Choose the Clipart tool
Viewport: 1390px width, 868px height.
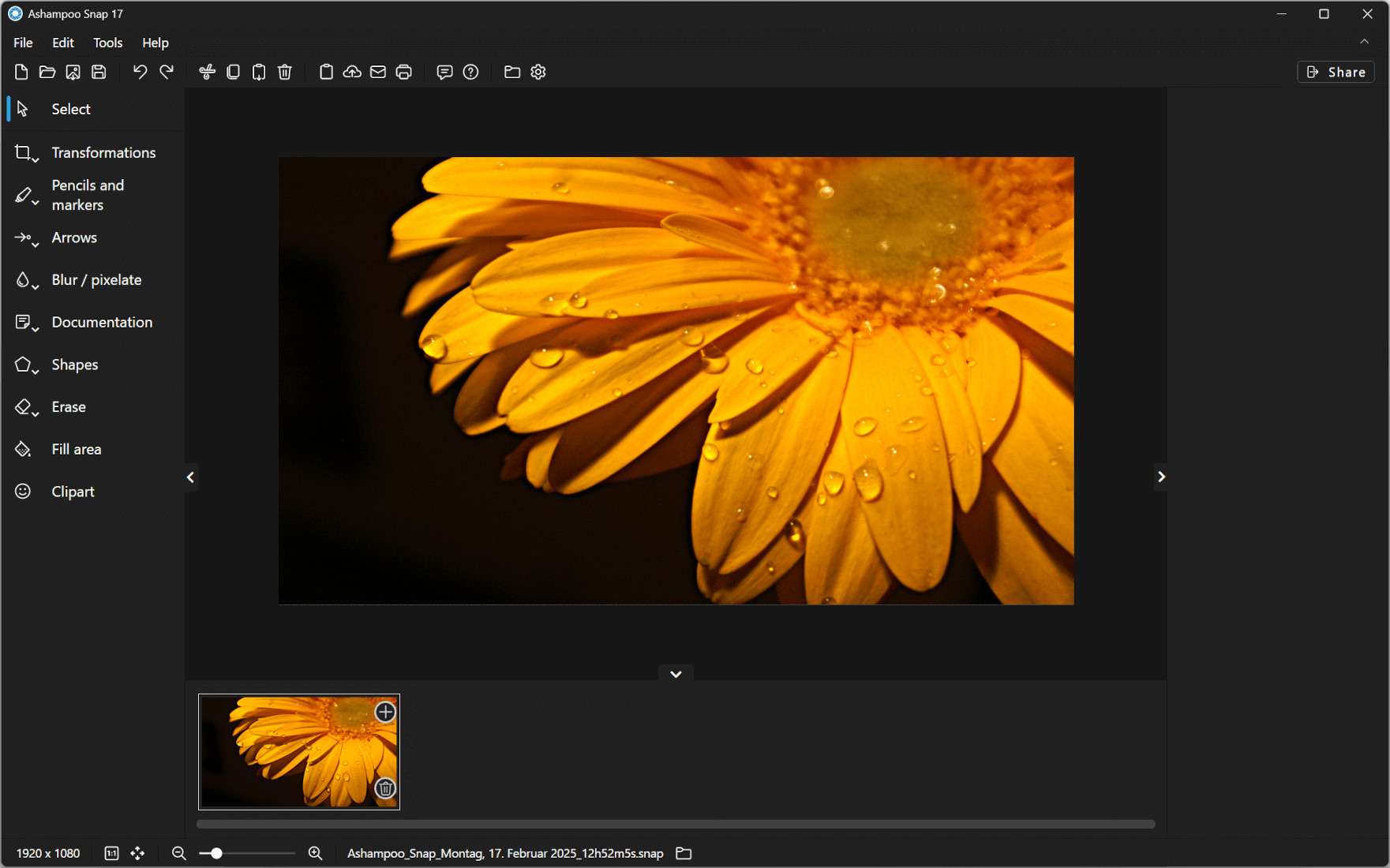click(x=72, y=491)
